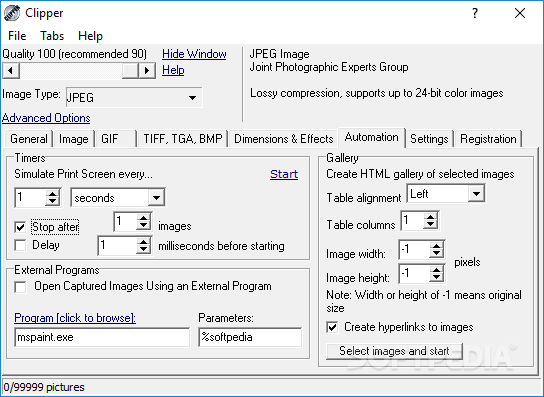The height and width of the screenshot is (397, 544).
Task: Click the Quality slider right arrow
Action: pyautogui.click(x=147, y=71)
